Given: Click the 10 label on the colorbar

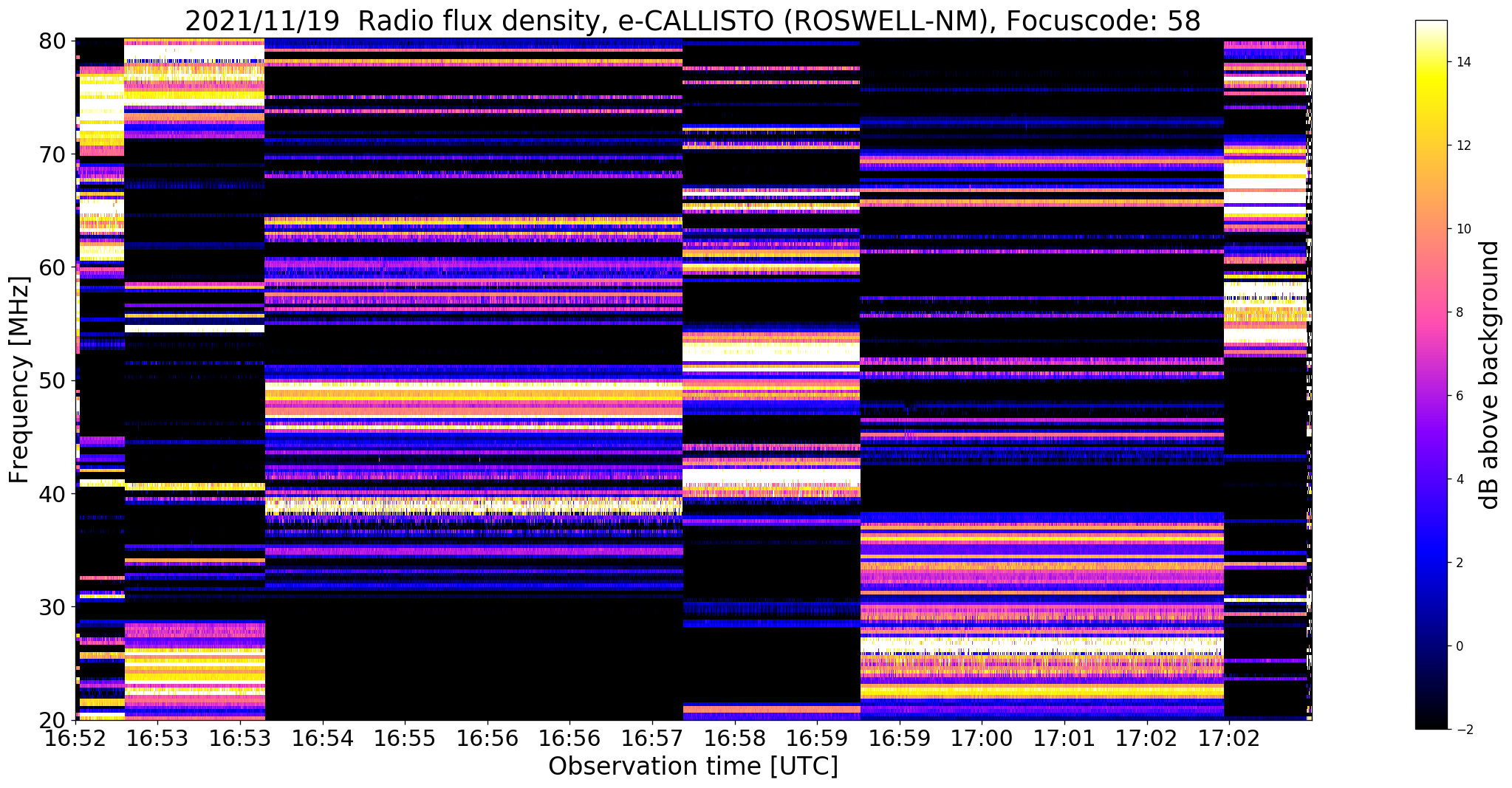Looking at the screenshot, I should tap(1463, 229).
